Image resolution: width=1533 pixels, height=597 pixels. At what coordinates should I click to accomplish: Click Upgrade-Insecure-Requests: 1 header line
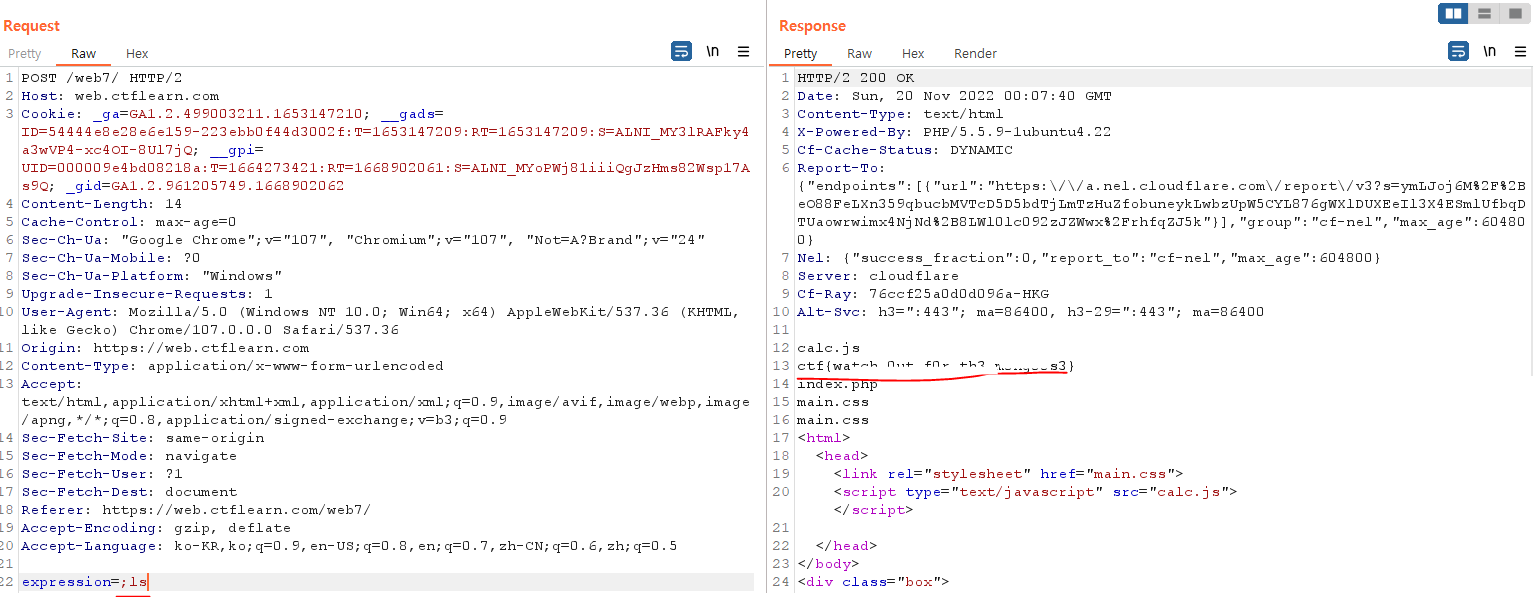point(146,294)
